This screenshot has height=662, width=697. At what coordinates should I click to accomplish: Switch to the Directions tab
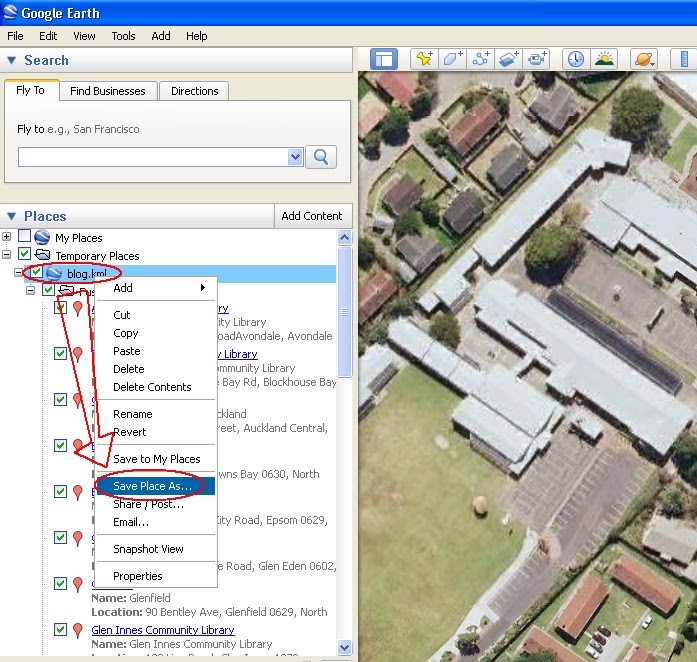(194, 91)
